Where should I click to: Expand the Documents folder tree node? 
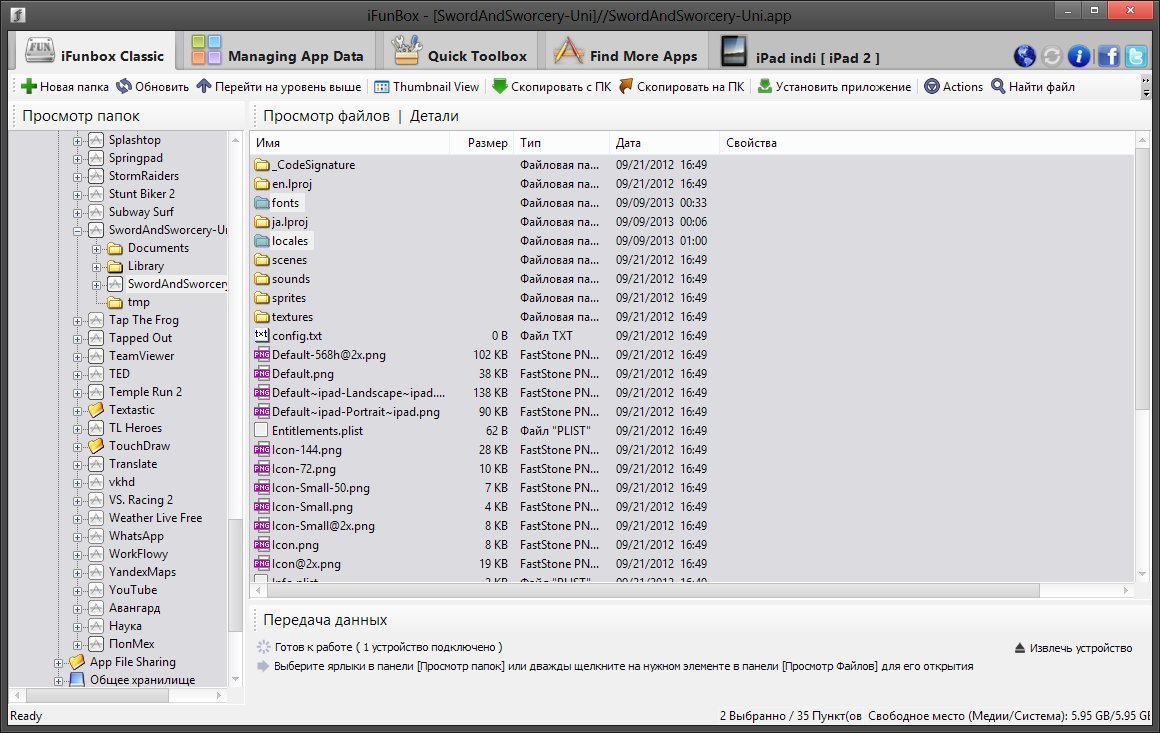coord(97,248)
